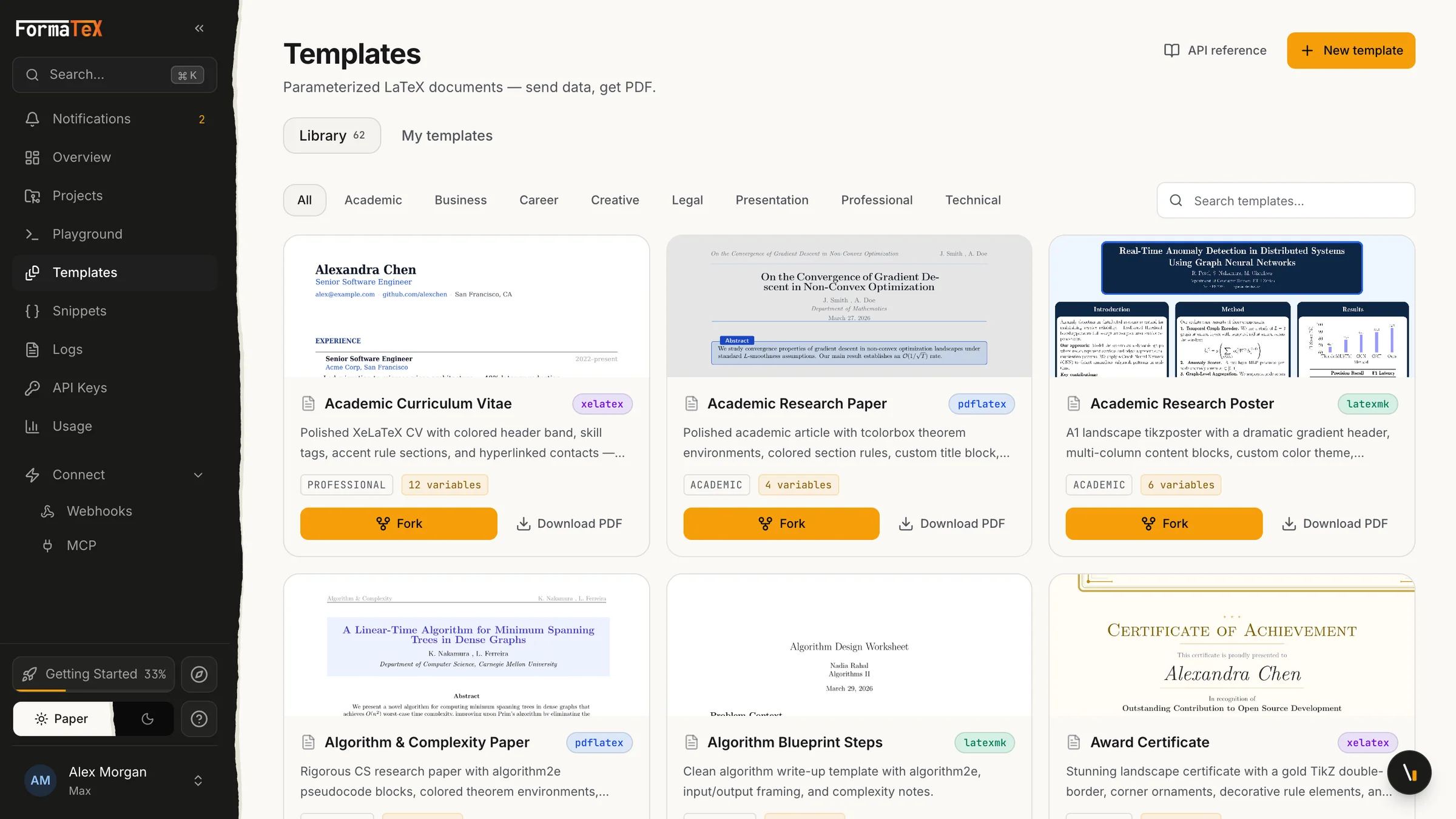Screen dimensions: 1456x819
Task: Download PDF of Academic Research Poster
Action: pos(1335,524)
